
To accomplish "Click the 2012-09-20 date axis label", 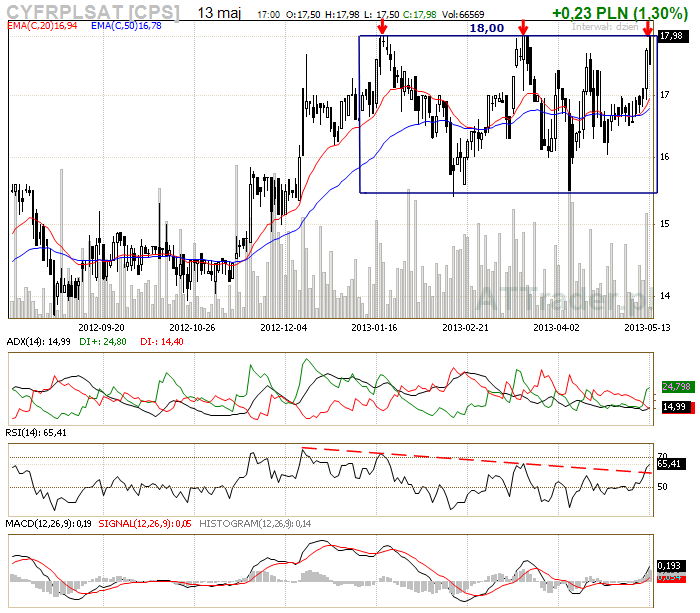I will tap(101, 328).
